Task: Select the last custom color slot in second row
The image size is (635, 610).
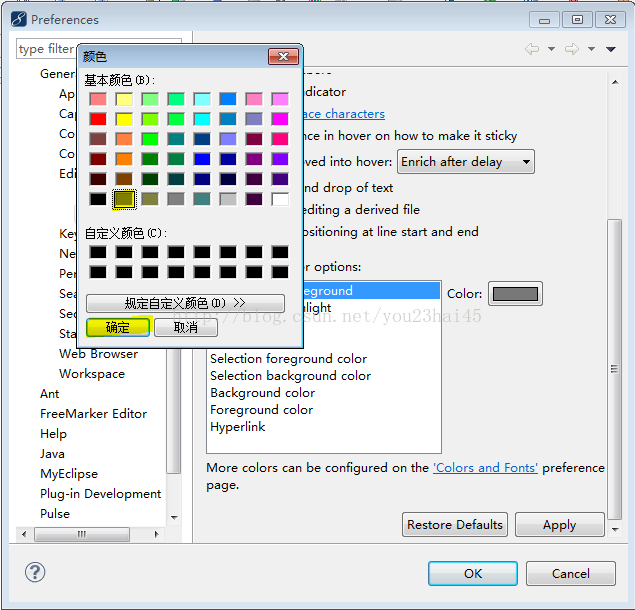Action: pyautogui.click(x=280, y=272)
